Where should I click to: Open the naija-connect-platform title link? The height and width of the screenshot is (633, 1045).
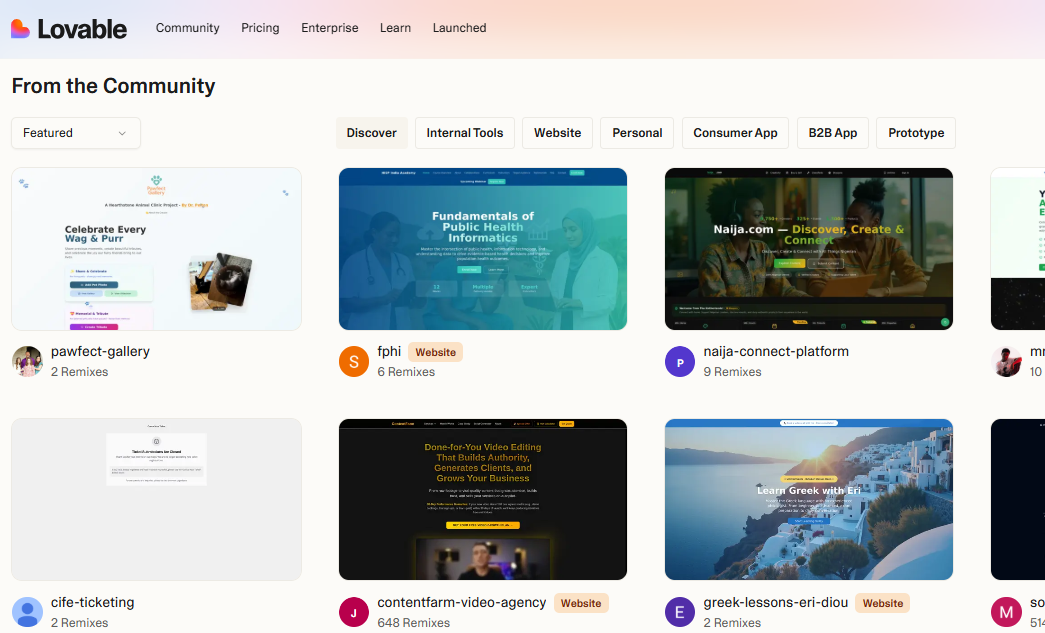coord(776,352)
